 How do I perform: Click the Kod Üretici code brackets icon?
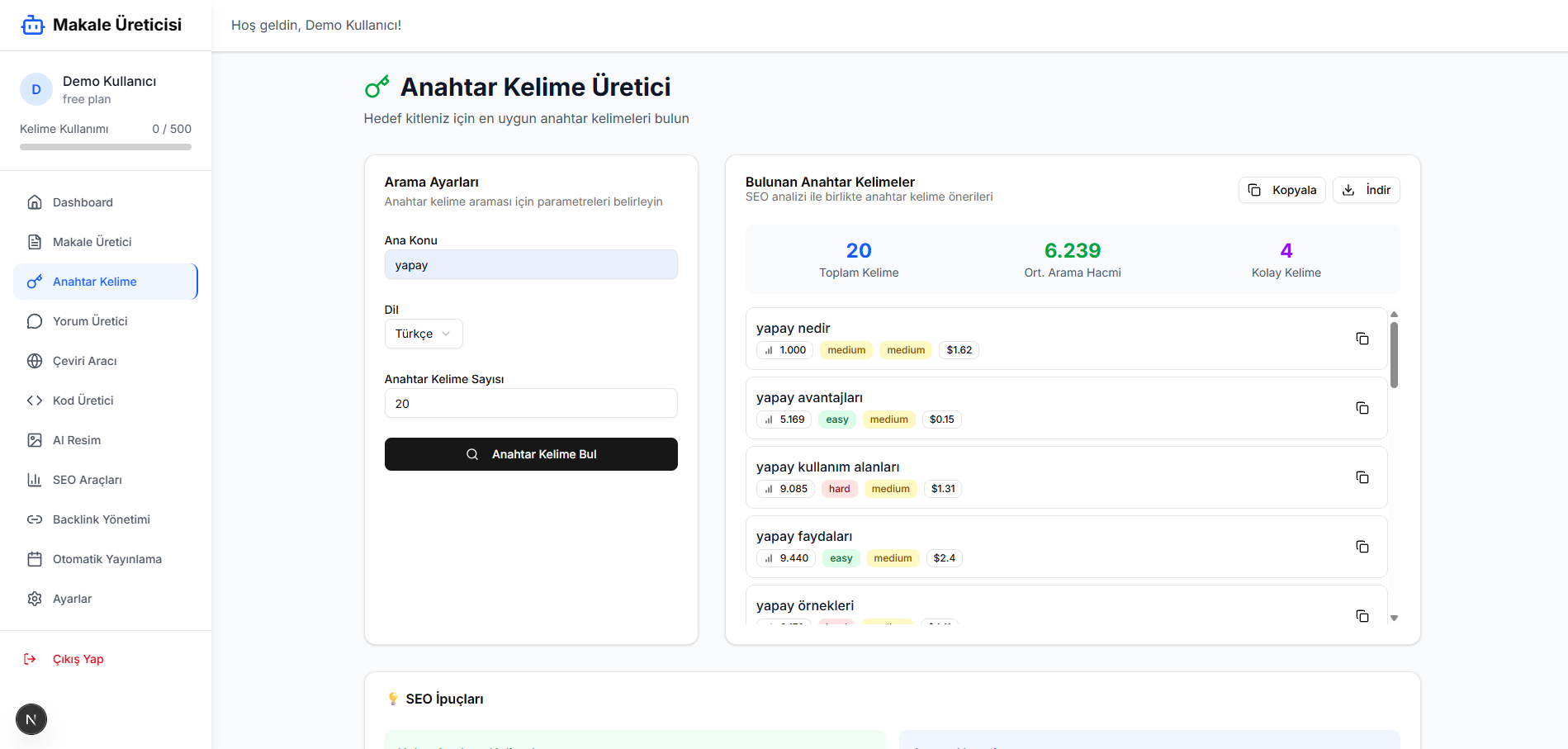[35, 401]
